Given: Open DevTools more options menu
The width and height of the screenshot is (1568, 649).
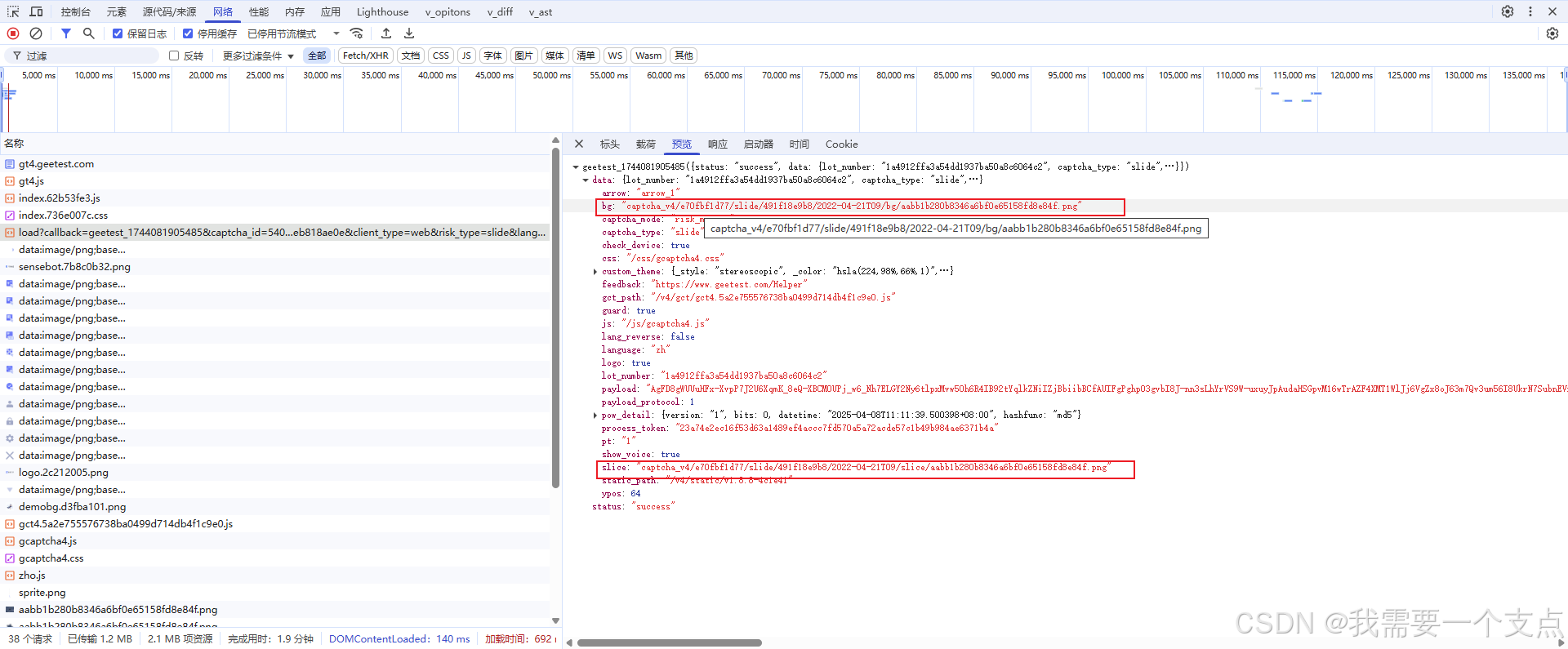Looking at the screenshot, I should [x=1530, y=11].
